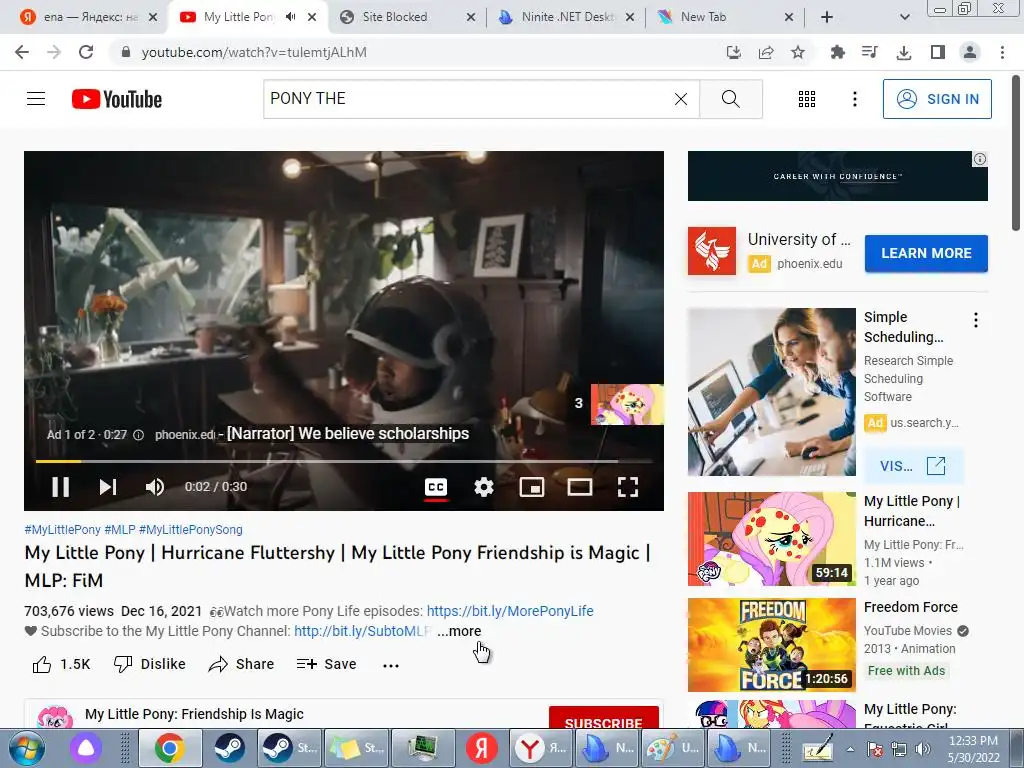Open the bit.ly/MorePonyLife link

(510, 611)
